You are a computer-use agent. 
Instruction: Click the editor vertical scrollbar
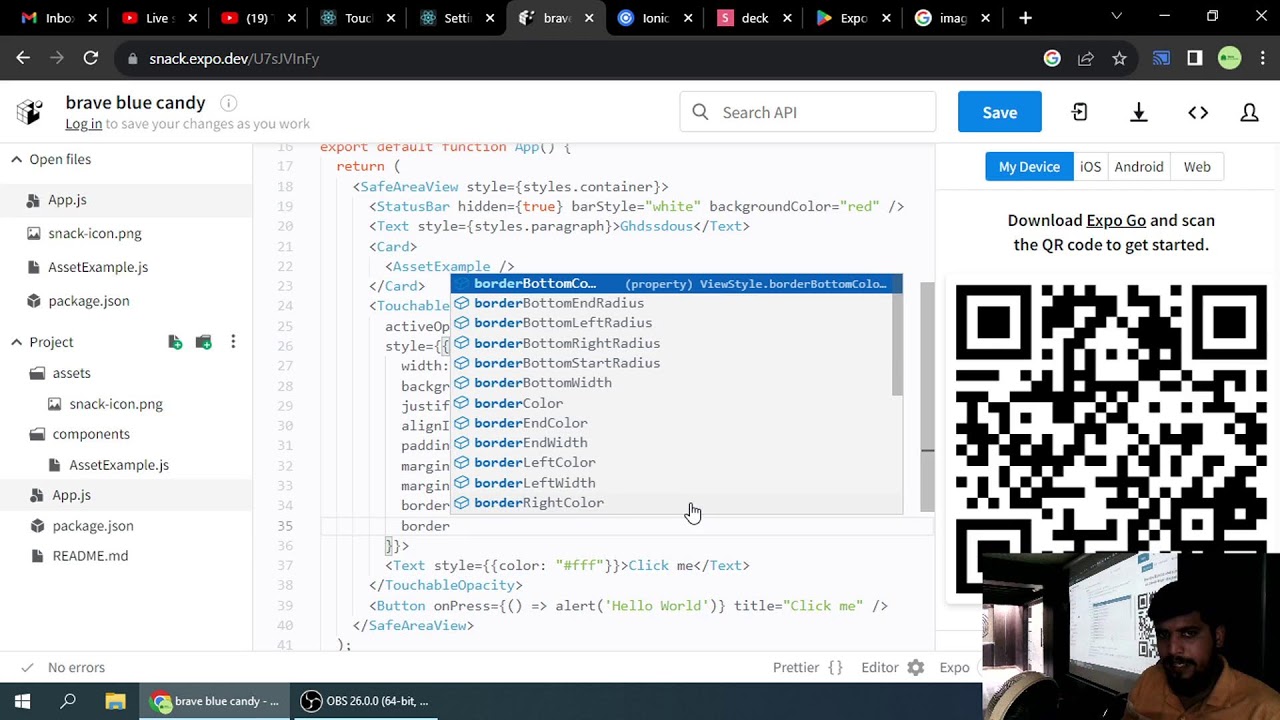click(x=928, y=399)
